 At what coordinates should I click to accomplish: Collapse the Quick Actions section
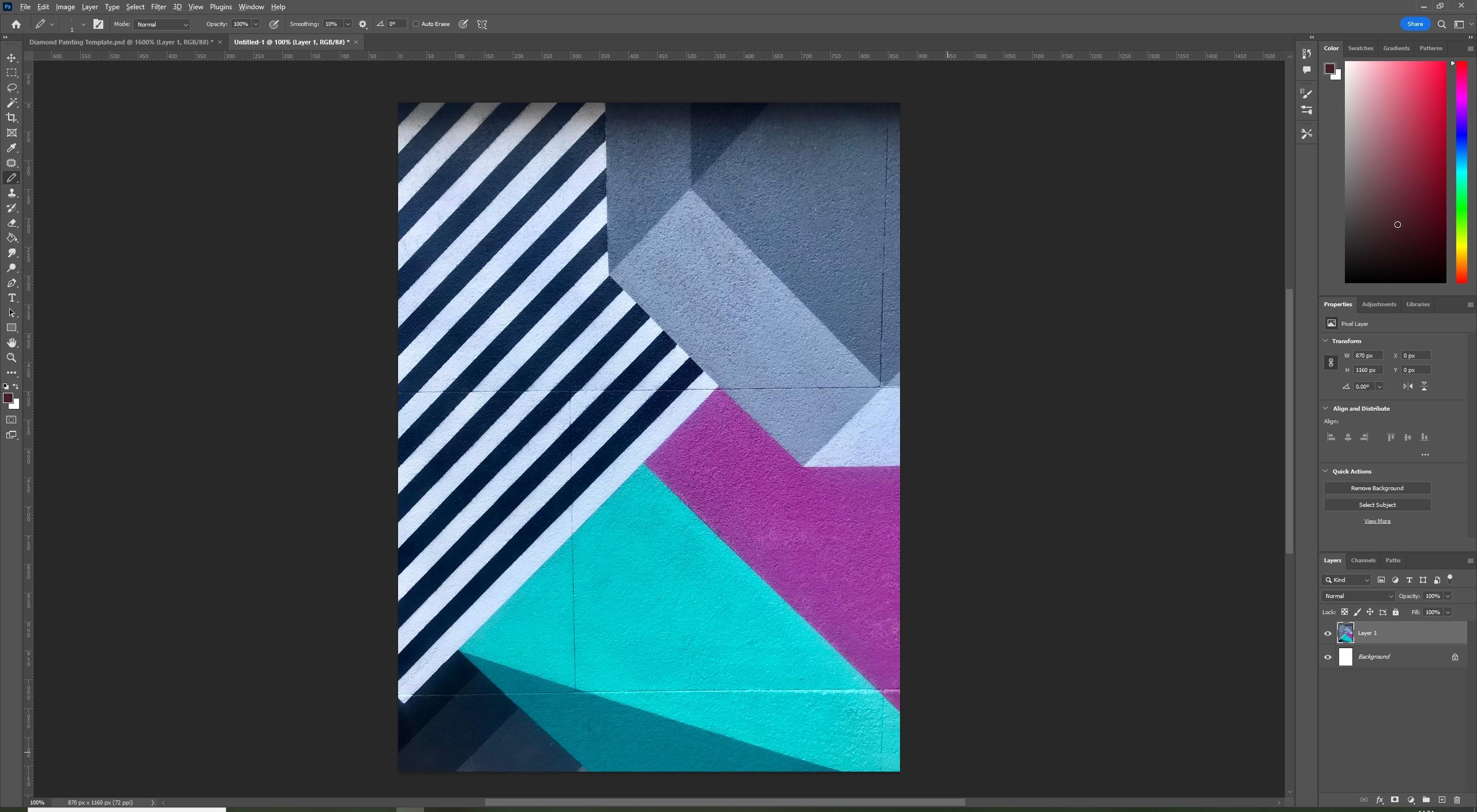tap(1325, 472)
